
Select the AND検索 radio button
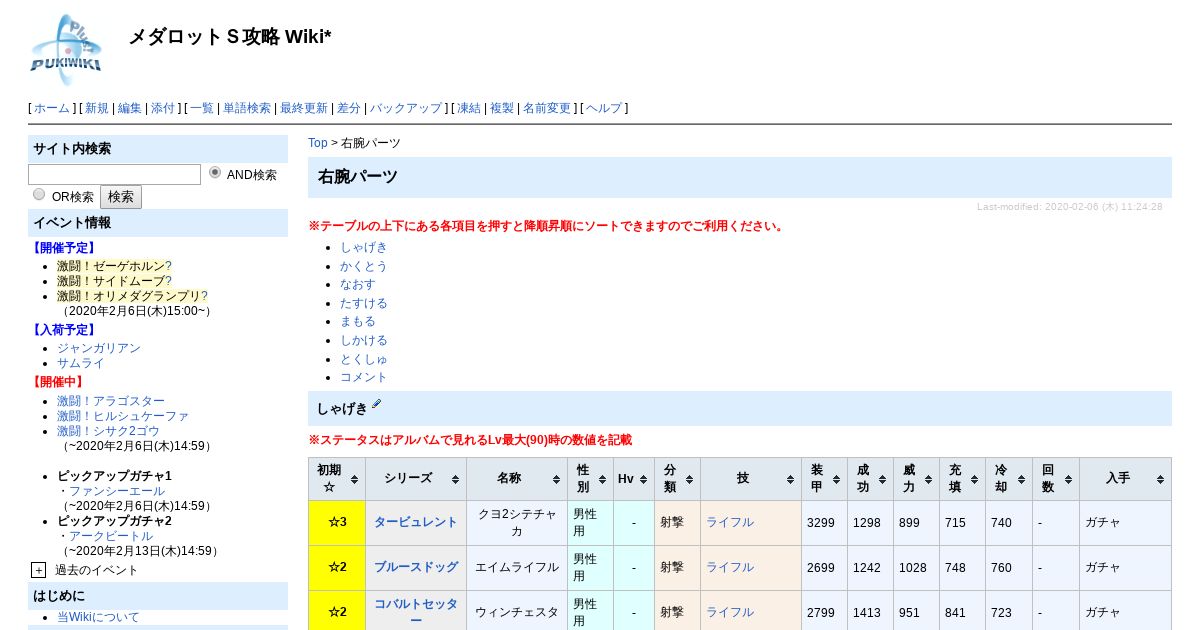pos(215,173)
